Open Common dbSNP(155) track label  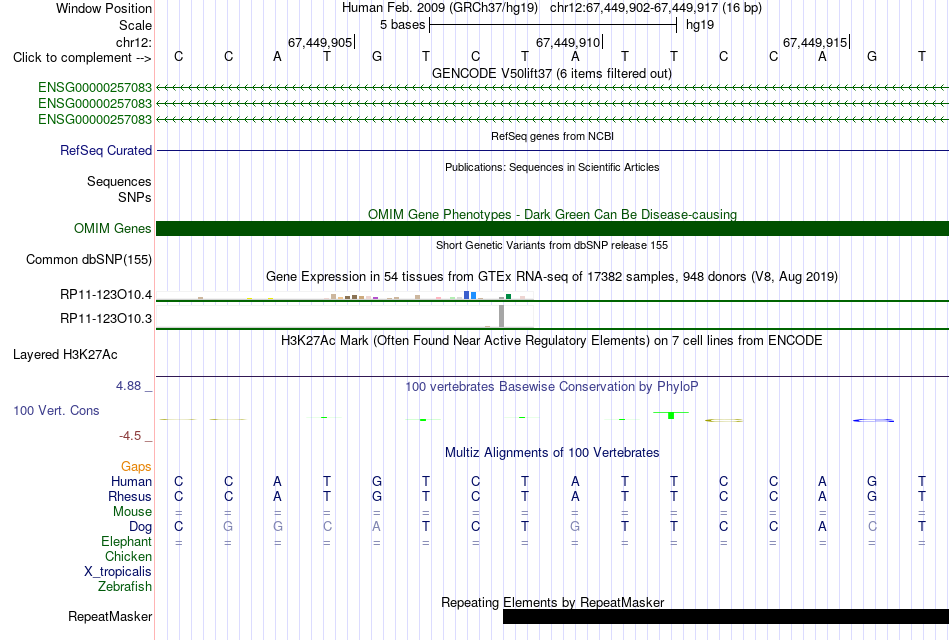click(88, 259)
